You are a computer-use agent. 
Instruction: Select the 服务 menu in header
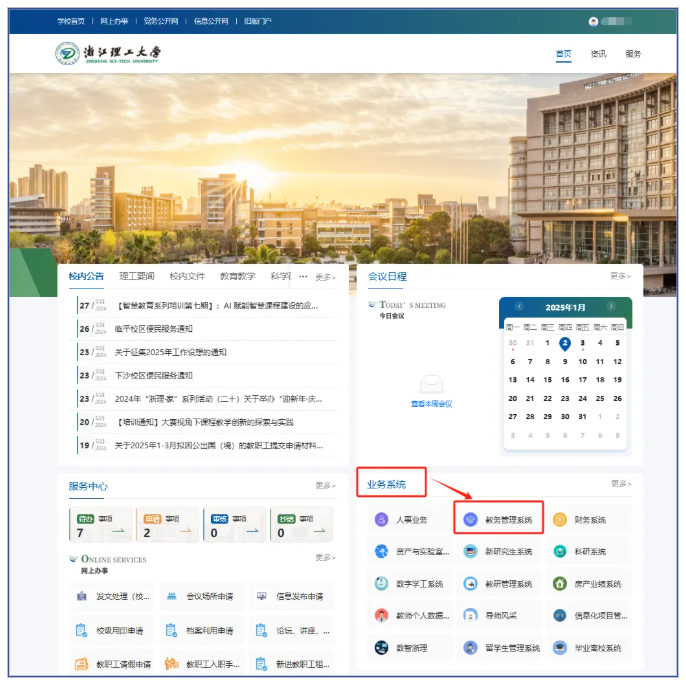click(633, 54)
